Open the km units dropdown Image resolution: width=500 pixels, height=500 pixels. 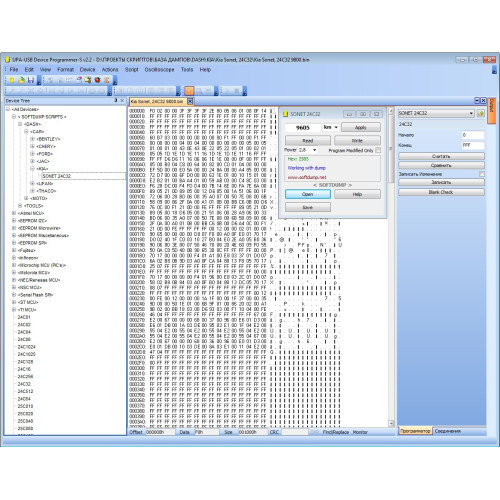(x=330, y=127)
